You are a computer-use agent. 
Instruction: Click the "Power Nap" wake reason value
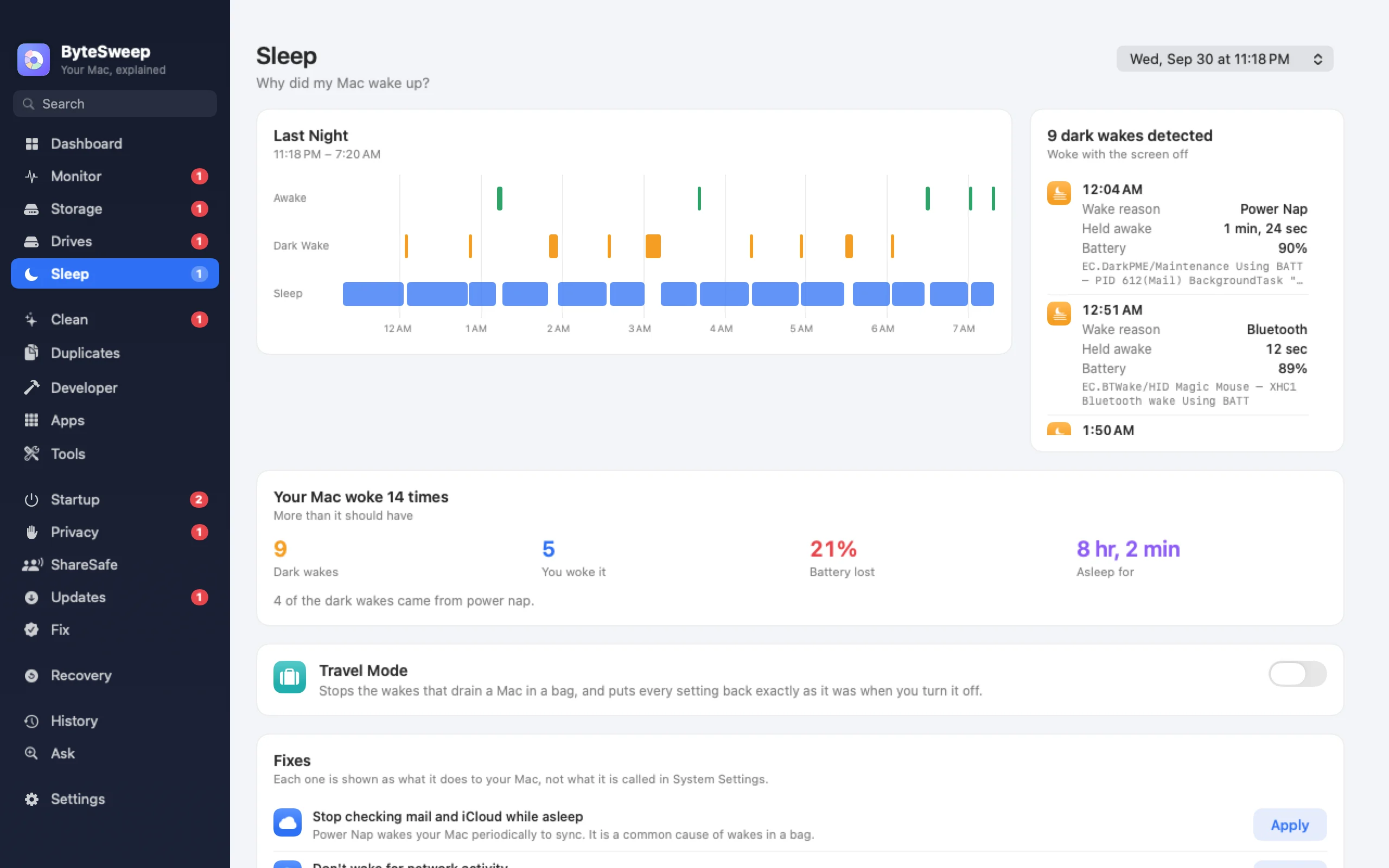1273,209
